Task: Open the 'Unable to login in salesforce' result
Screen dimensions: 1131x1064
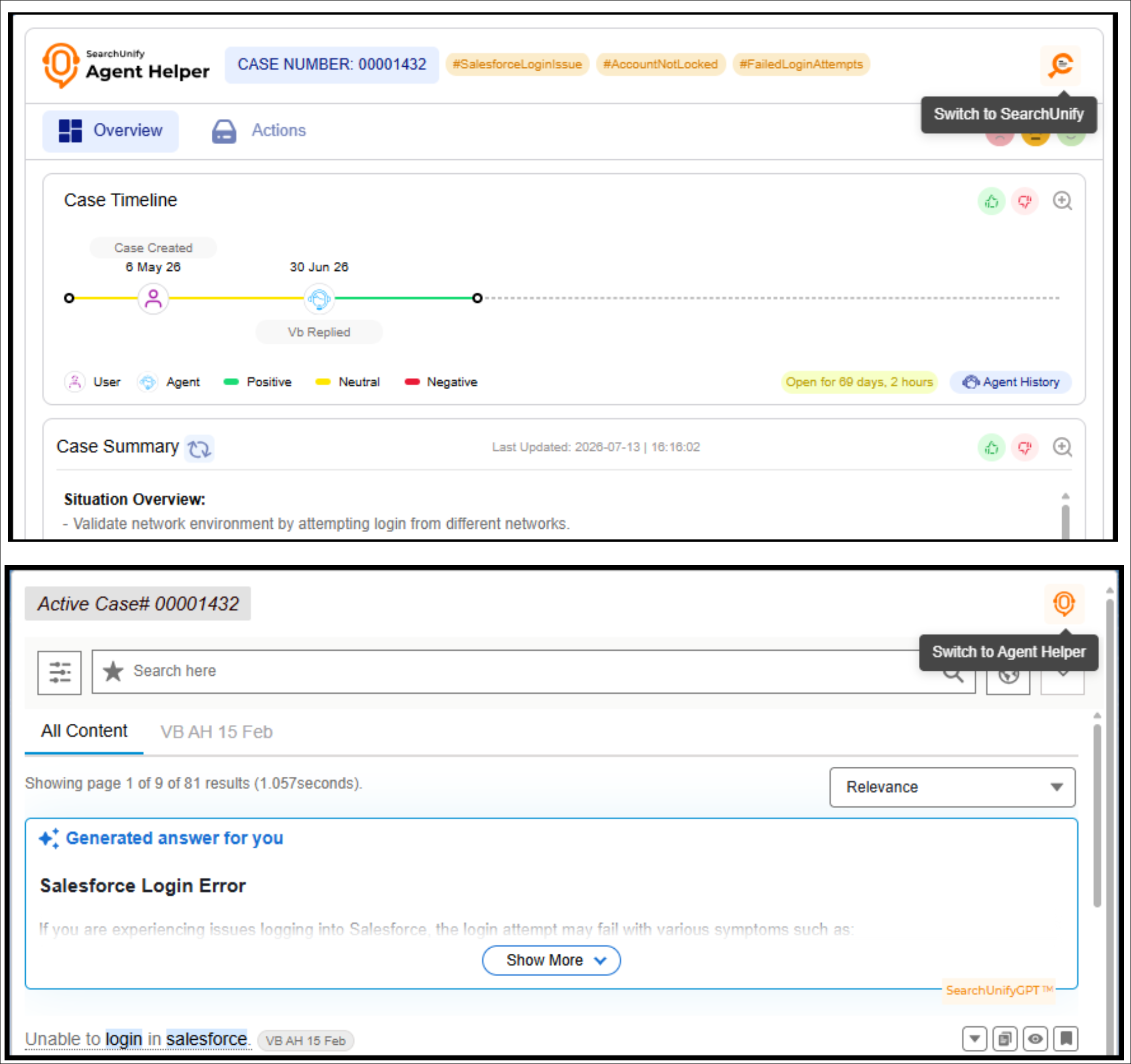Action: click(138, 1040)
